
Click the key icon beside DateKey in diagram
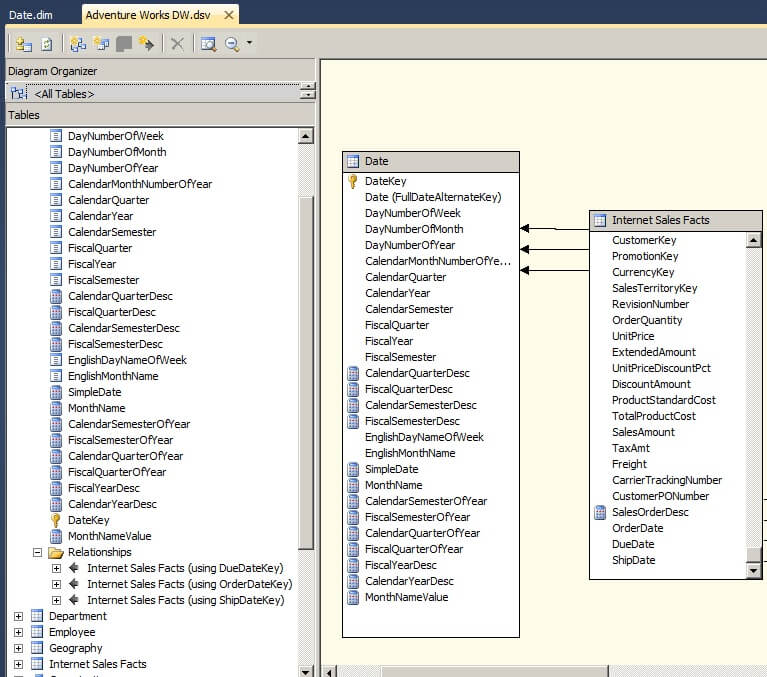(x=353, y=182)
